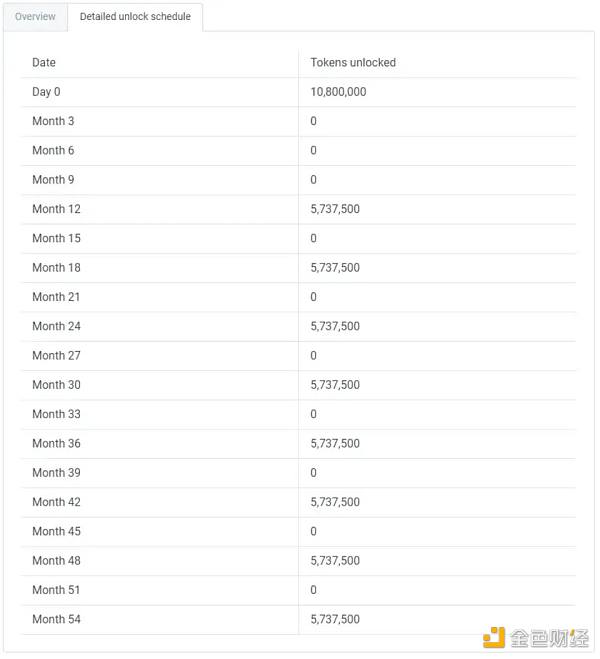
Task: Click the Tokens unlocked column header
Action: (353, 62)
